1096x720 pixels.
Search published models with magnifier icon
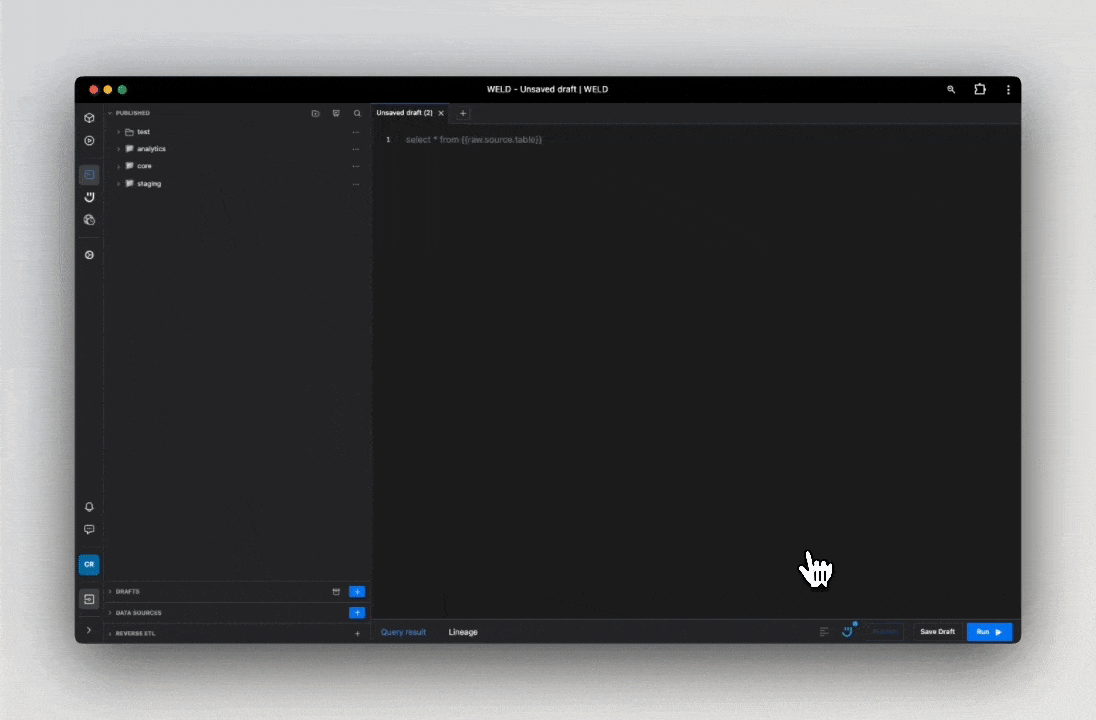[357, 114]
